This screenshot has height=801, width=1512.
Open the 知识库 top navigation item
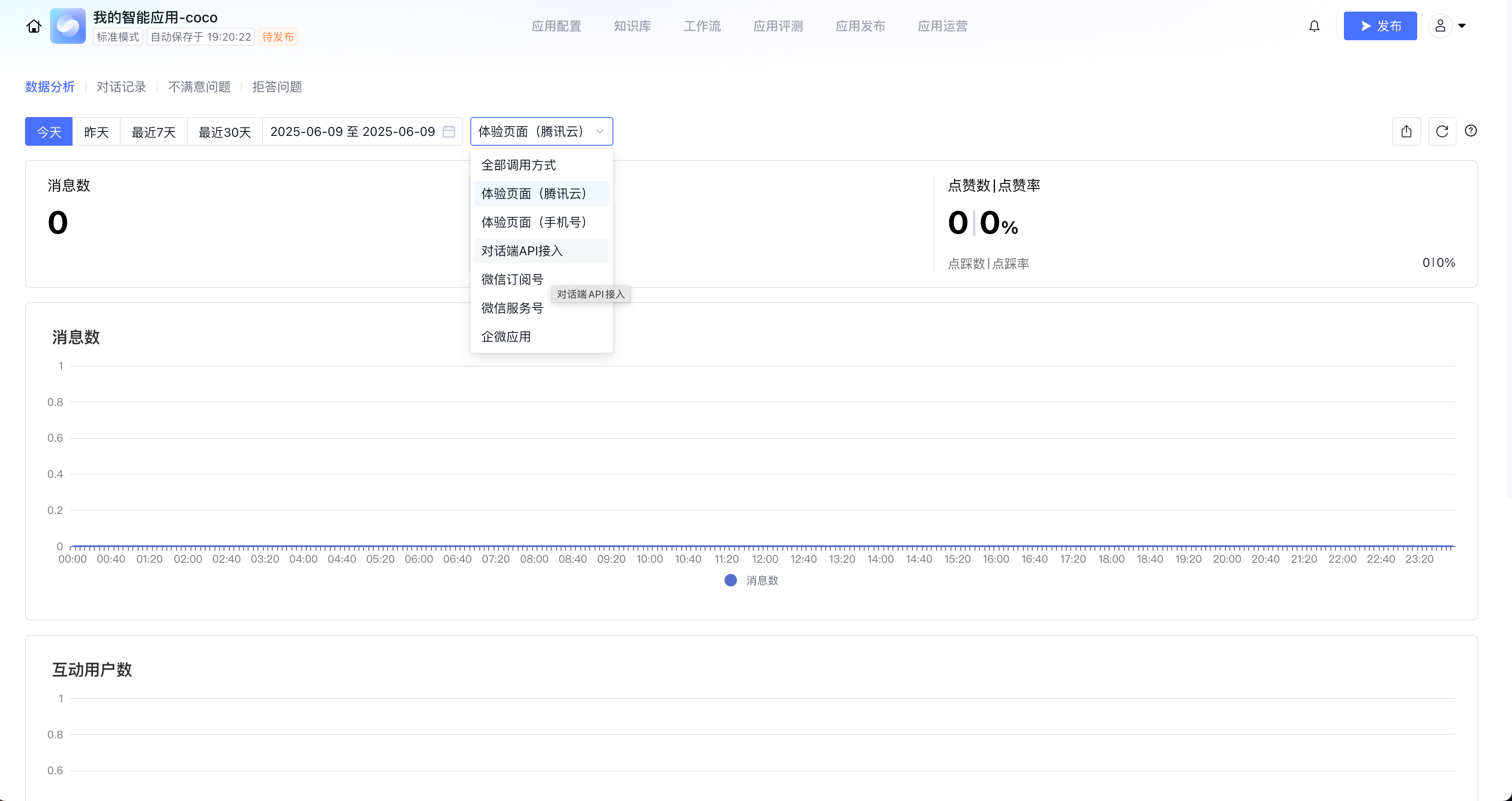pos(632,26)
